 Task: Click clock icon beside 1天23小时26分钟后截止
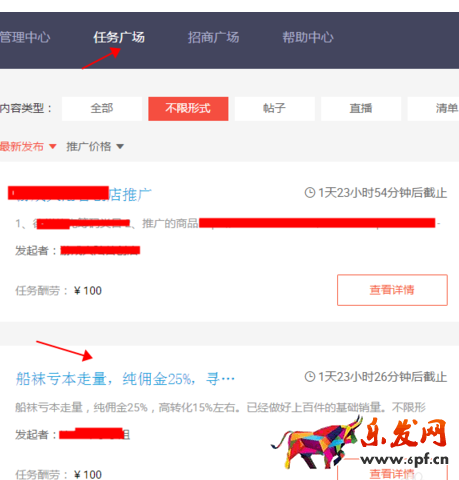[310, 377]
